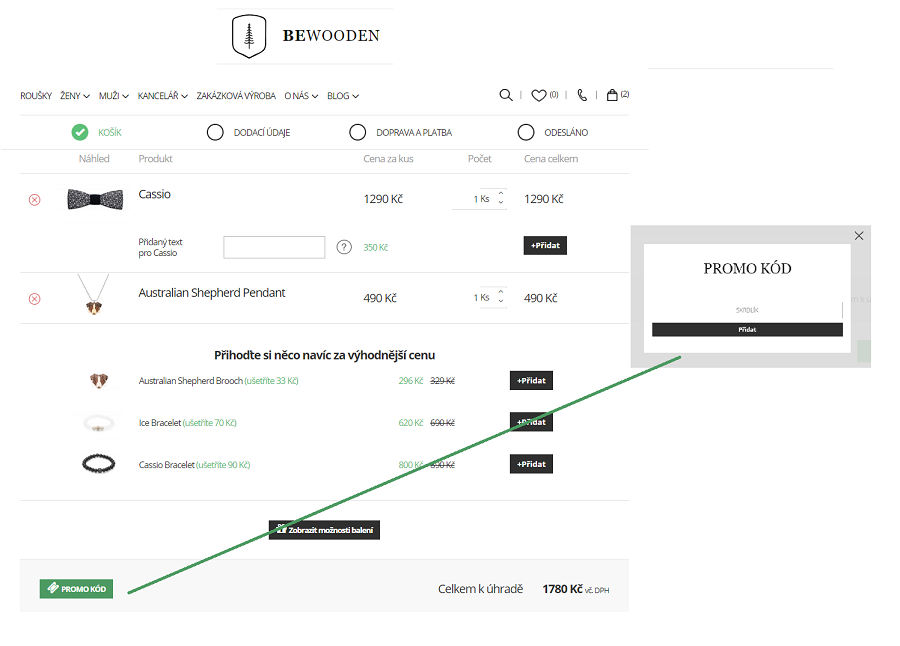
Task: Click the BeWooden wordmark text
Action: pyautogui.click(x=331, y=36)
